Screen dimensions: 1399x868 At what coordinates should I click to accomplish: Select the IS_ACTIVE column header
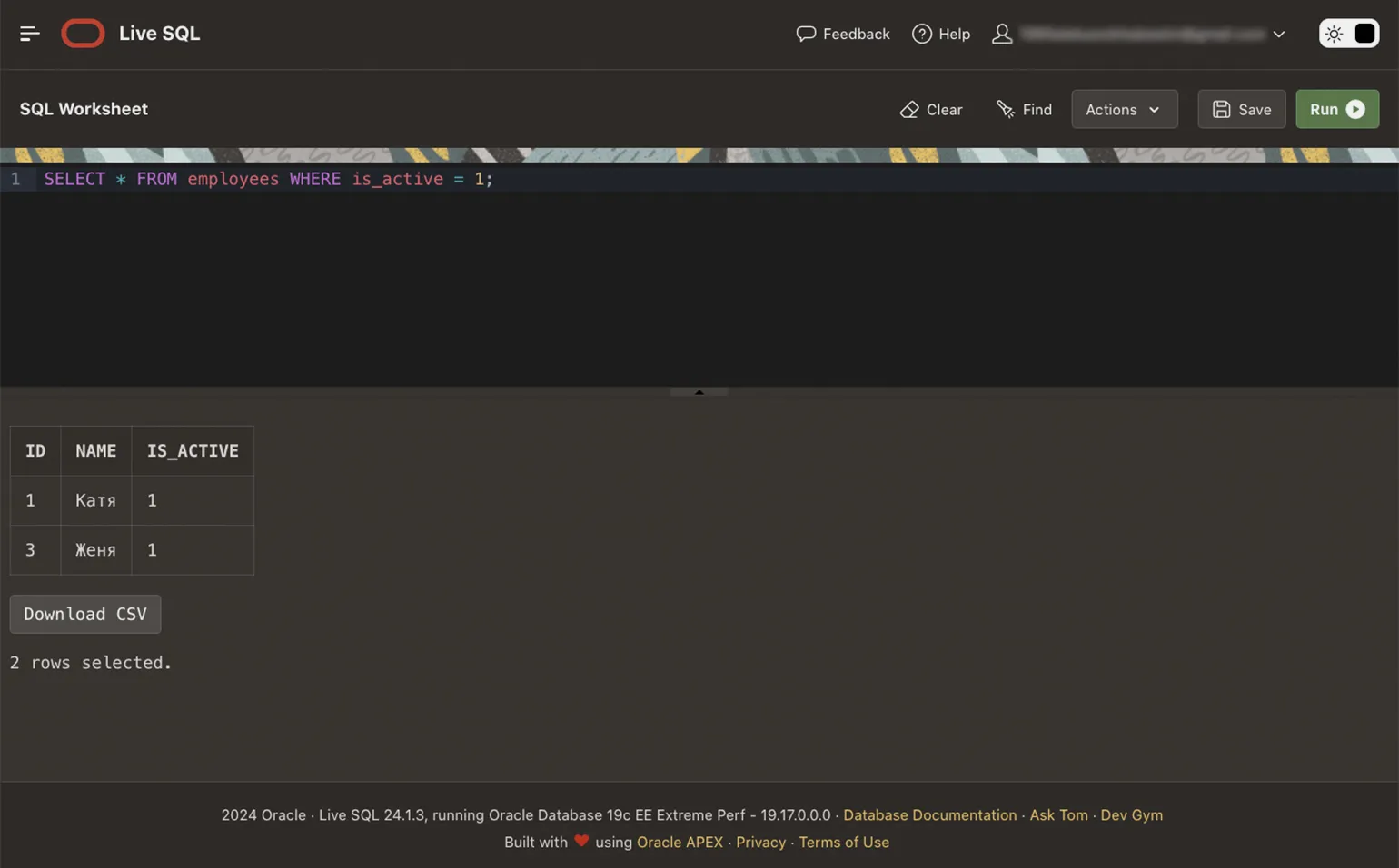pyautogui.click(x=193, y=451)
